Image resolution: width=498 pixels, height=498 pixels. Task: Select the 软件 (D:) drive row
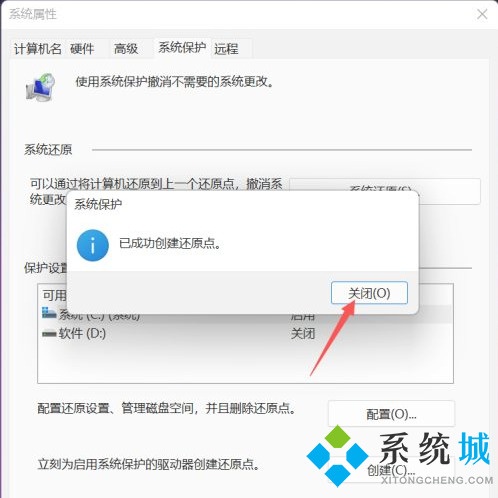pyautogui.click(x=245, y=333)
